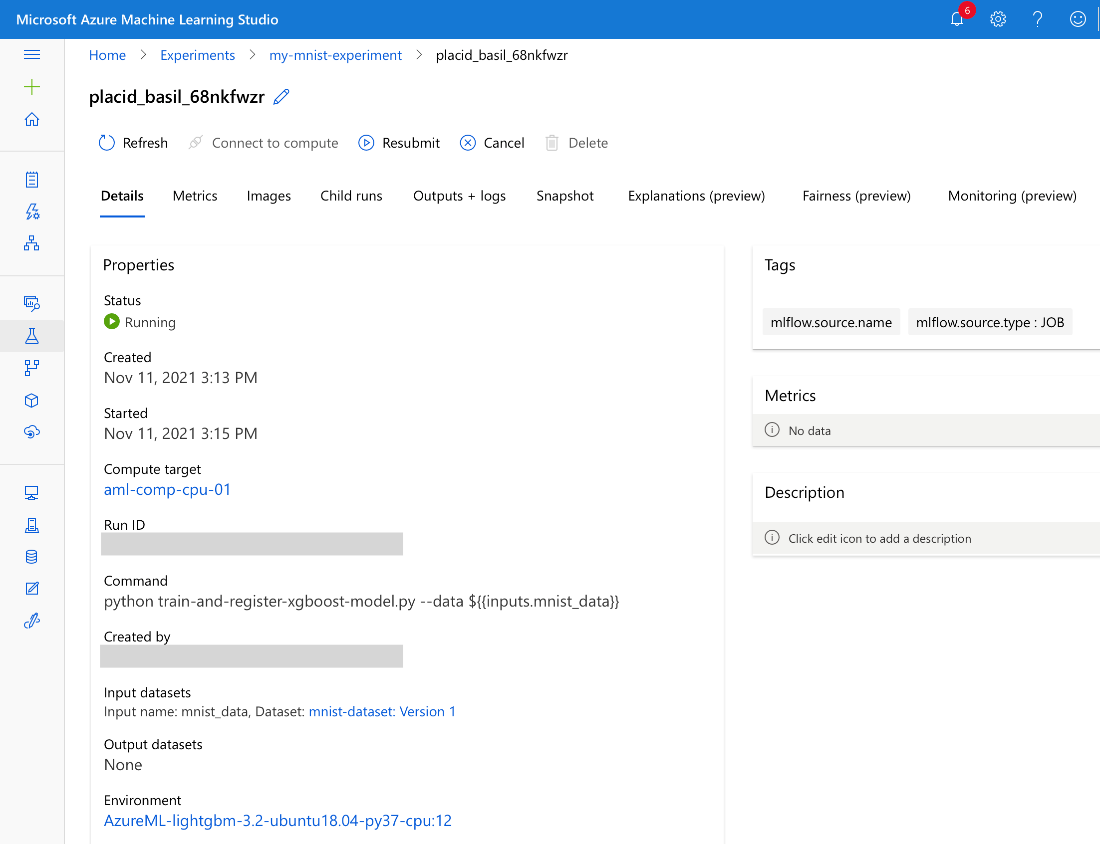
Task: Refresh the run details
Action: click(x=133, y=143)
